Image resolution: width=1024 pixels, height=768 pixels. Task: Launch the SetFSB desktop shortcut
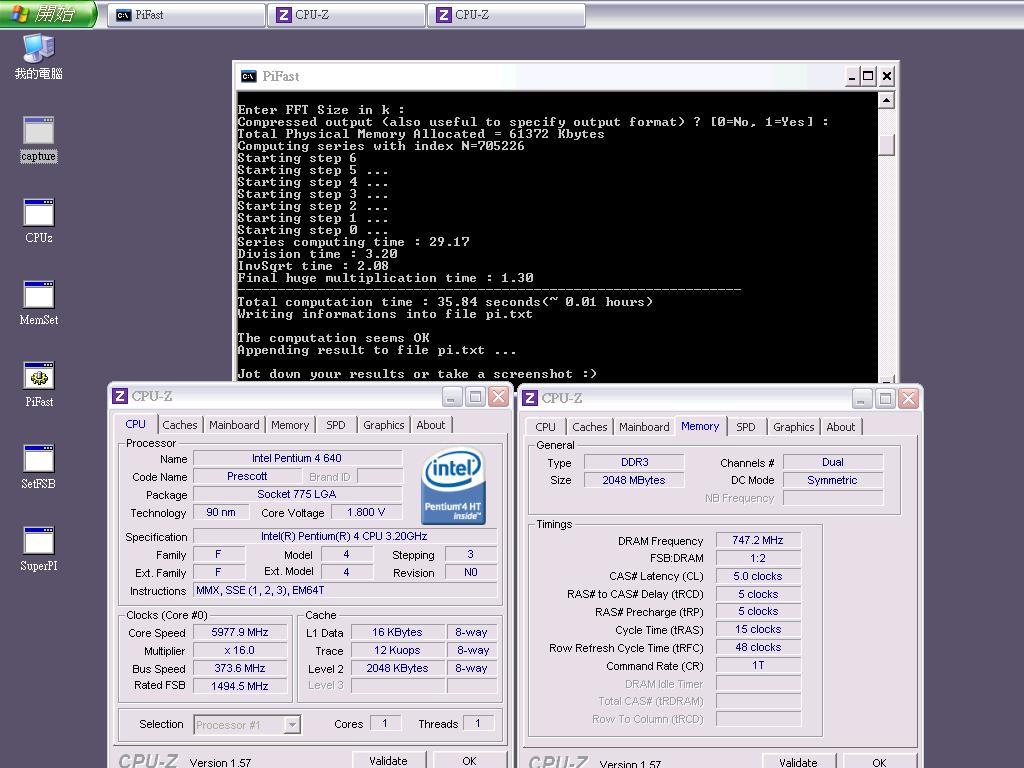[x=39, y=467]
